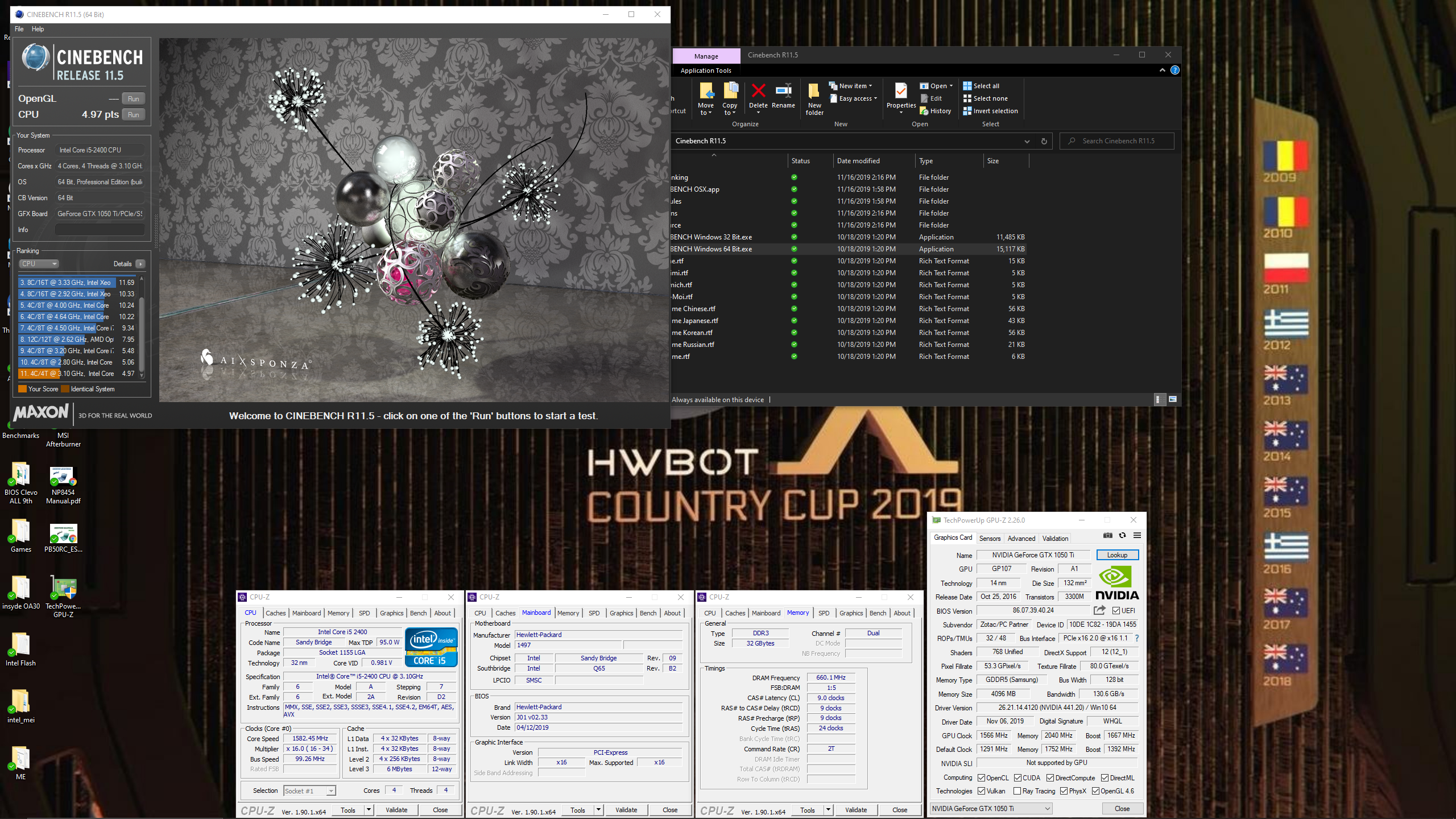Open the Games desktop folder

[21, 536]
